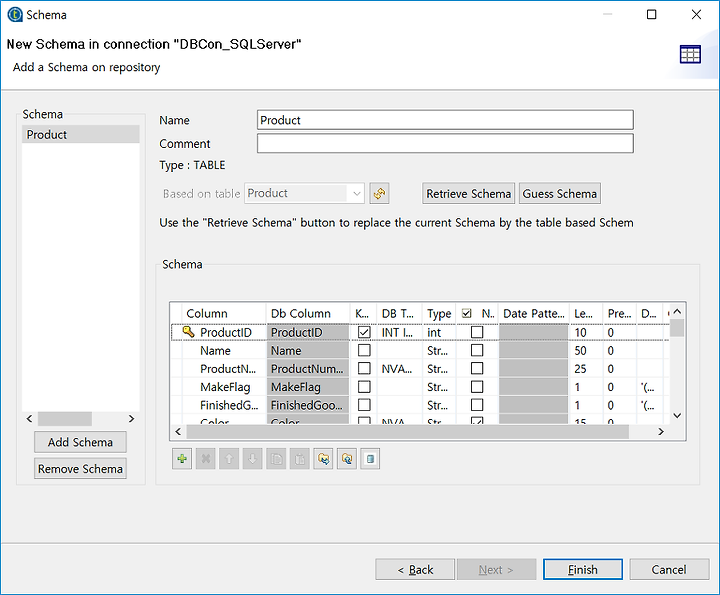Import schema from XML file icon
Viewport: 720px width, 595px height.
click(x=323, y=459)
